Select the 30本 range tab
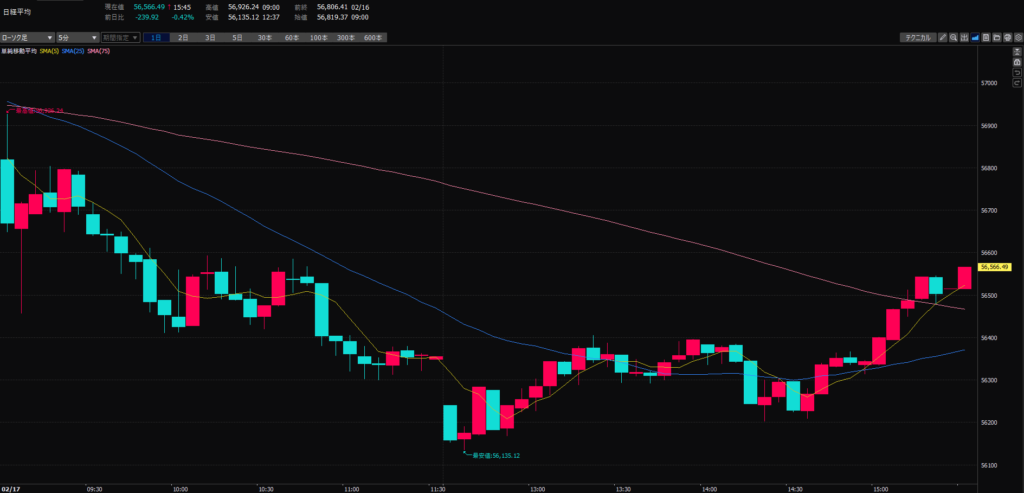Viewport: 1024px width, 493px height. click(264, 37)
